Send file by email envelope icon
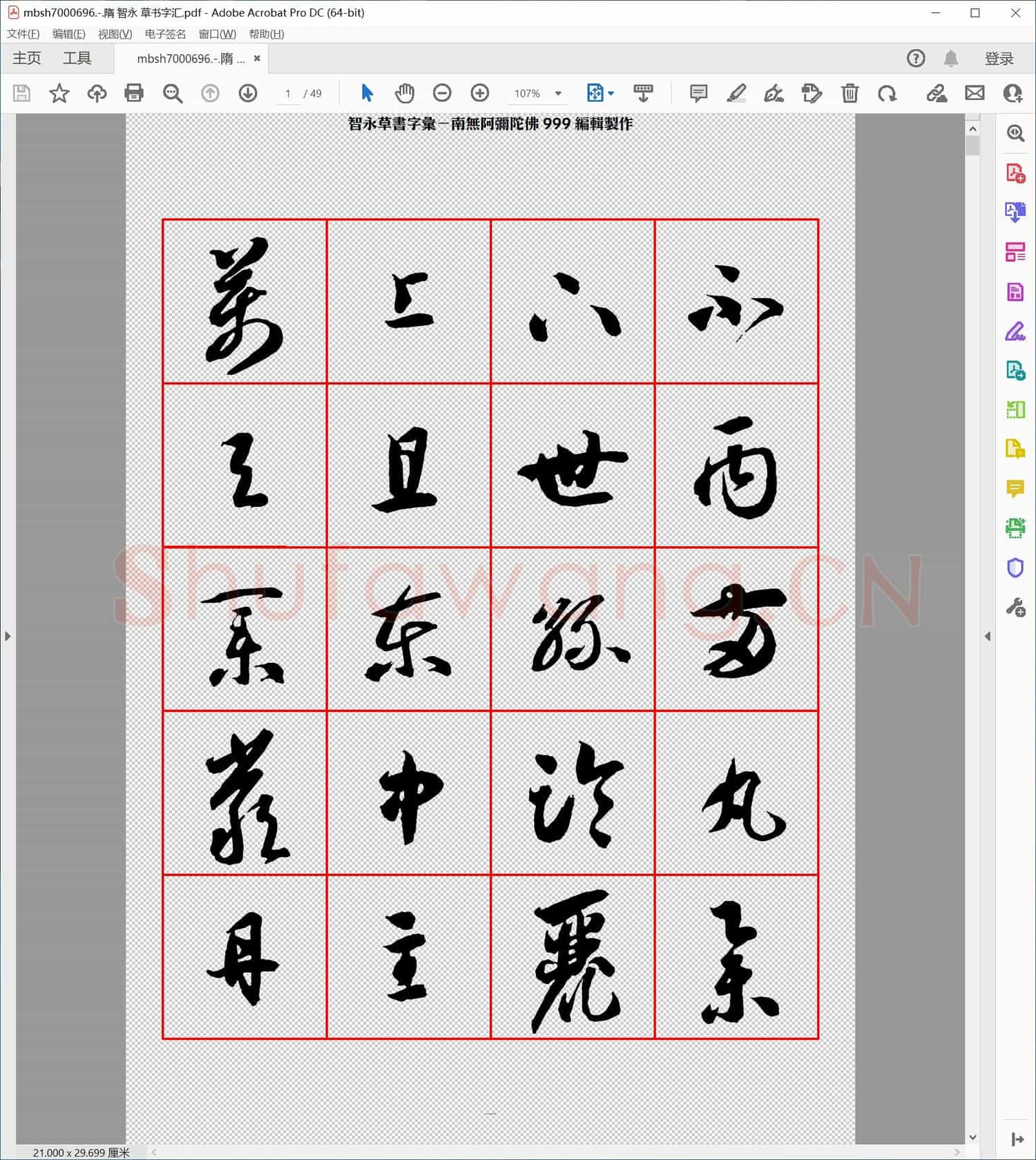 (x=975, y=93)
